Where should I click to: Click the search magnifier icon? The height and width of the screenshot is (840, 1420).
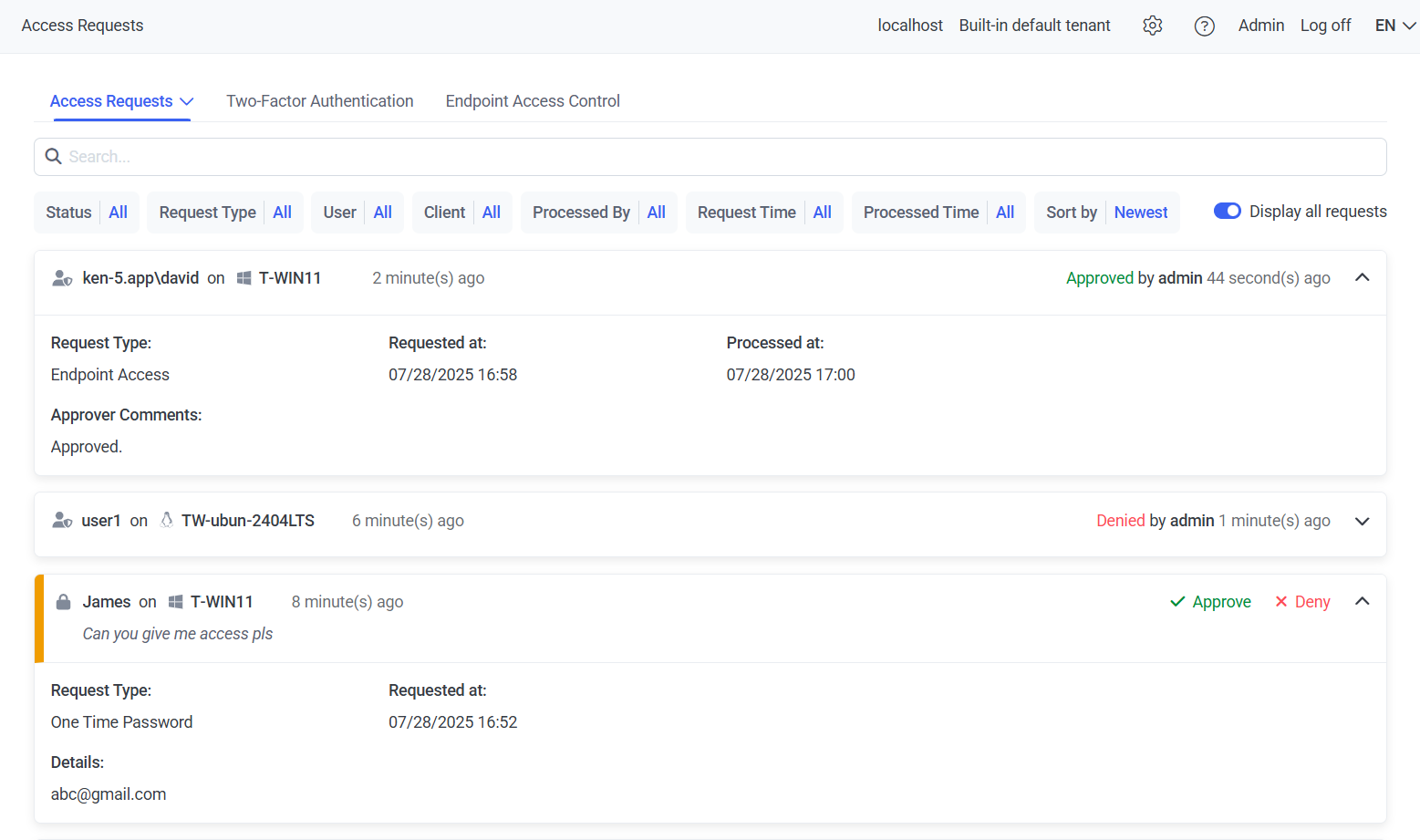click(54, 157)
